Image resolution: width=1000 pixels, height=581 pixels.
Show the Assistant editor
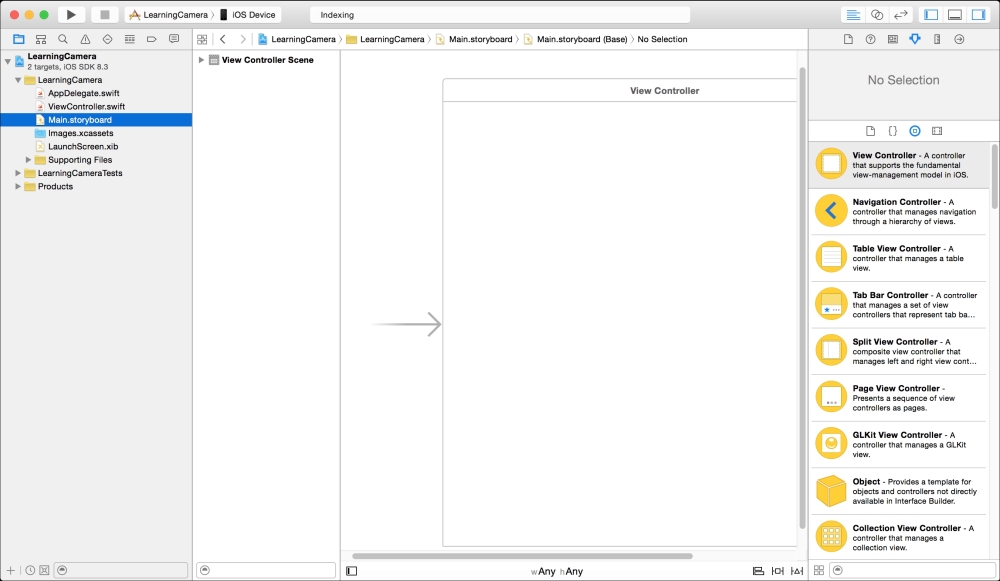[x=877, y=15]
